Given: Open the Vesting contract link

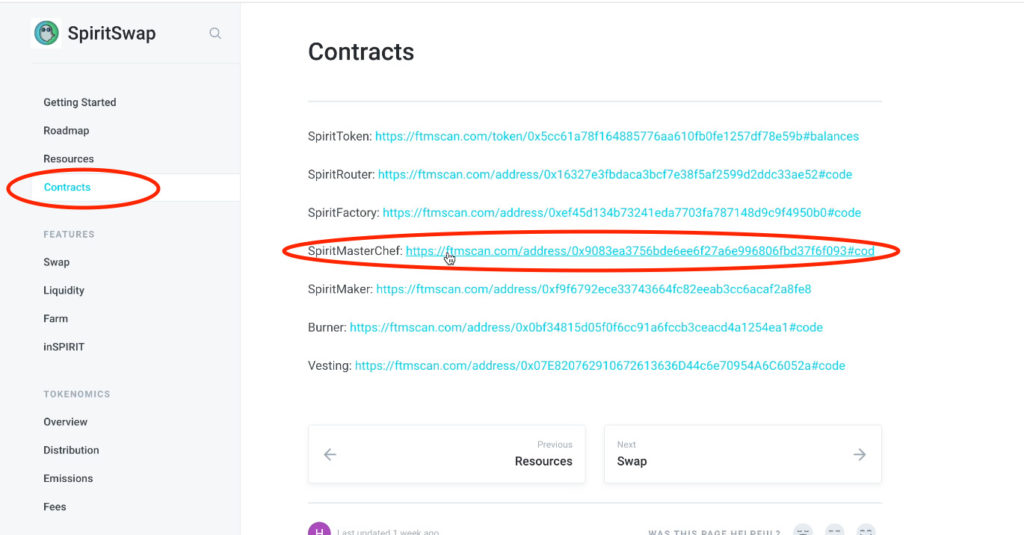Looking at the screenshot, I should 600,366.
